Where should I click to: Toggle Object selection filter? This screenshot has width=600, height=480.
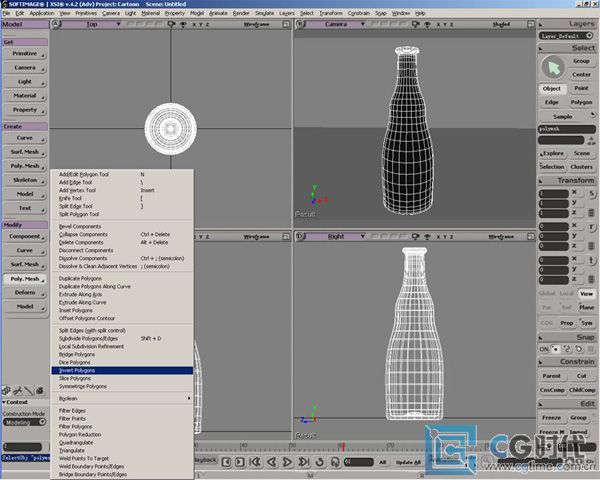552,88
